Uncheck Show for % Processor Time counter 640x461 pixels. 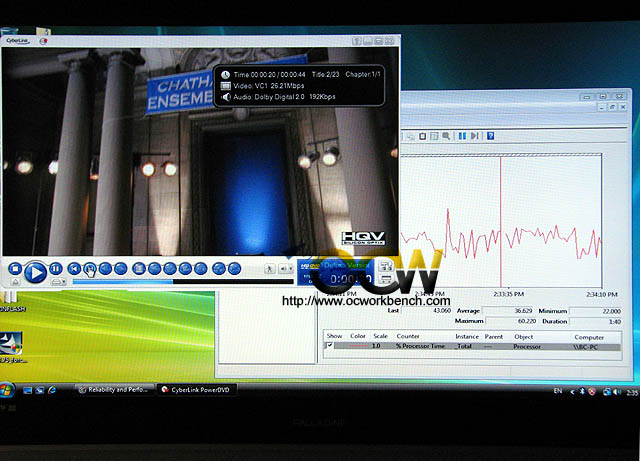330,345
